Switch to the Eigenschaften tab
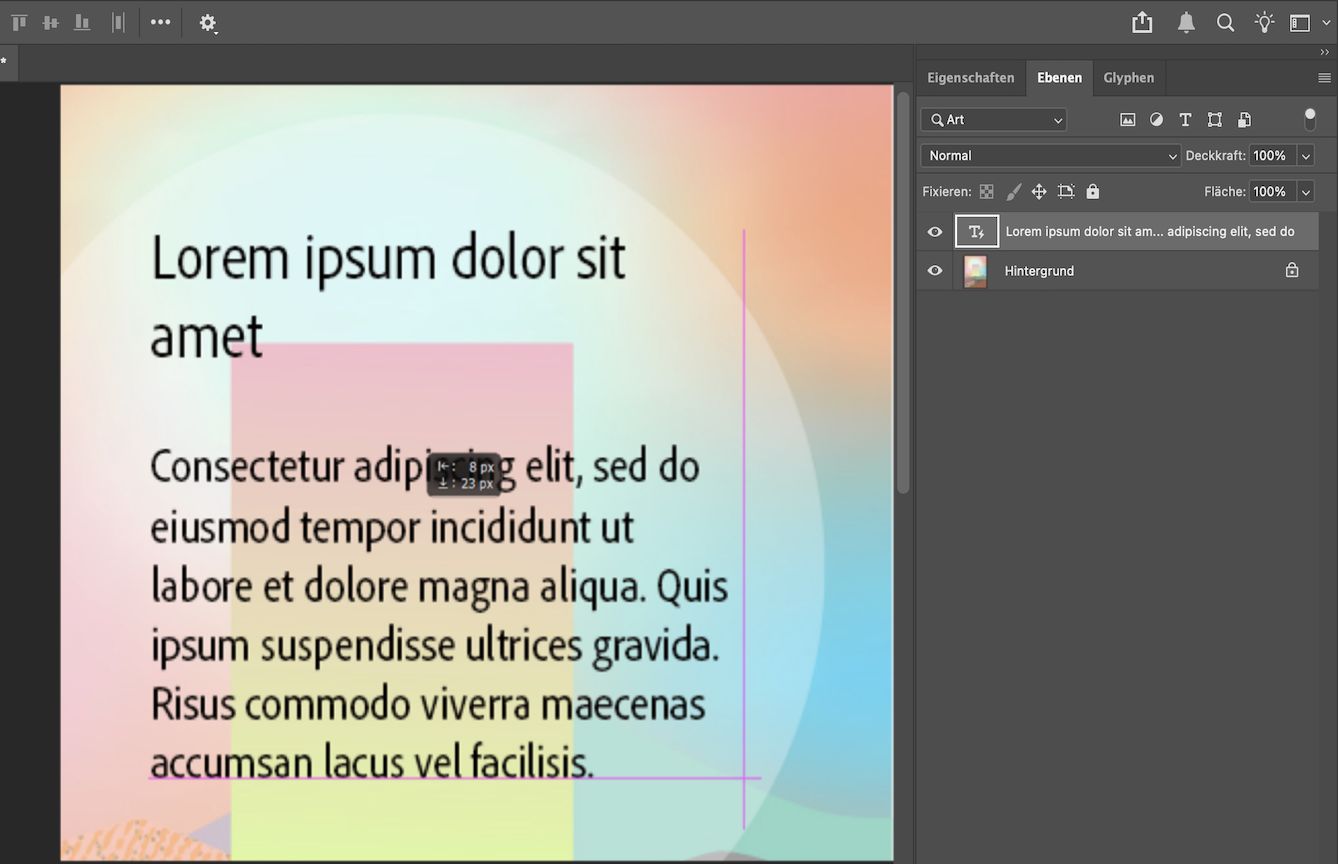1338x864 pixels. [x=970, y=77]
